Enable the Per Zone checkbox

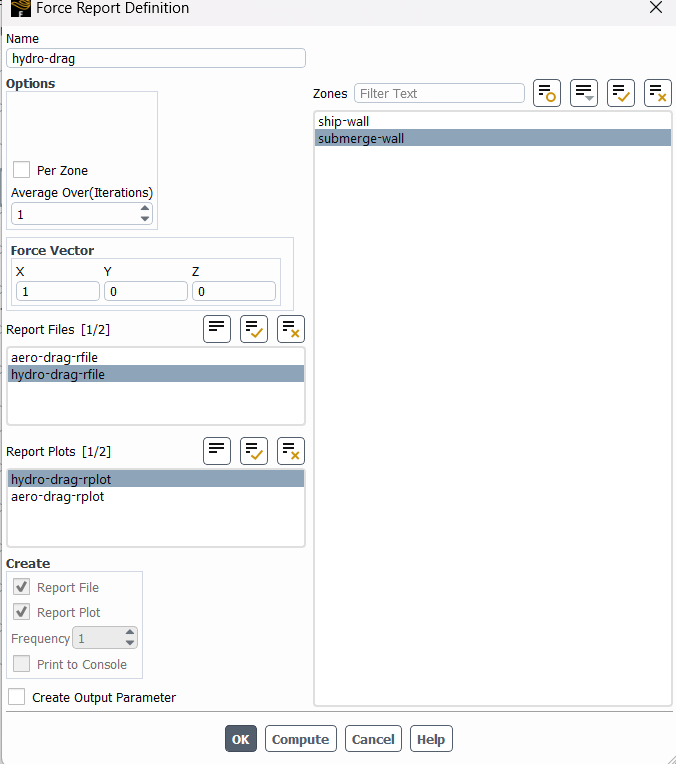(x=22, y=171)
